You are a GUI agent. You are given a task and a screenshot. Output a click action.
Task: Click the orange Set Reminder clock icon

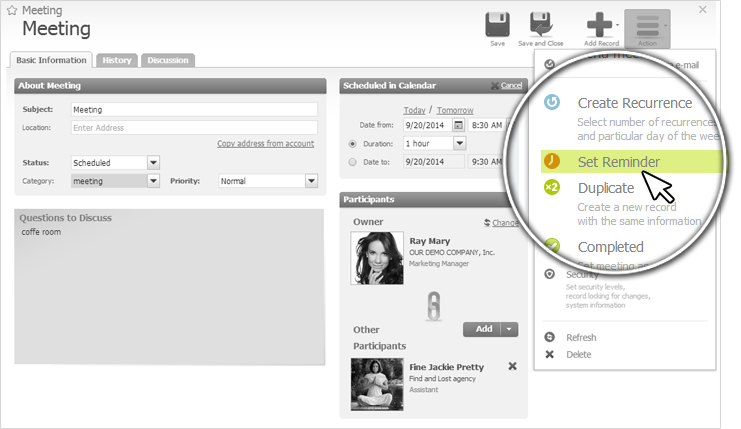pos(551,161)
